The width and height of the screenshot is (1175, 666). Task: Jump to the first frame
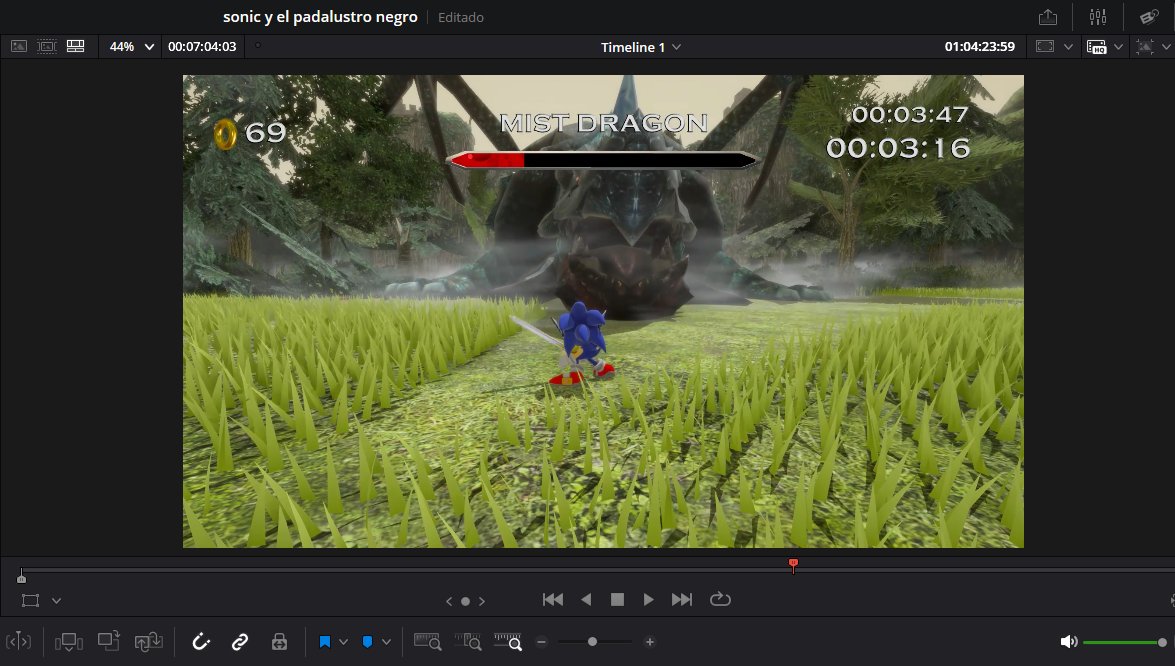coord(553,599)
